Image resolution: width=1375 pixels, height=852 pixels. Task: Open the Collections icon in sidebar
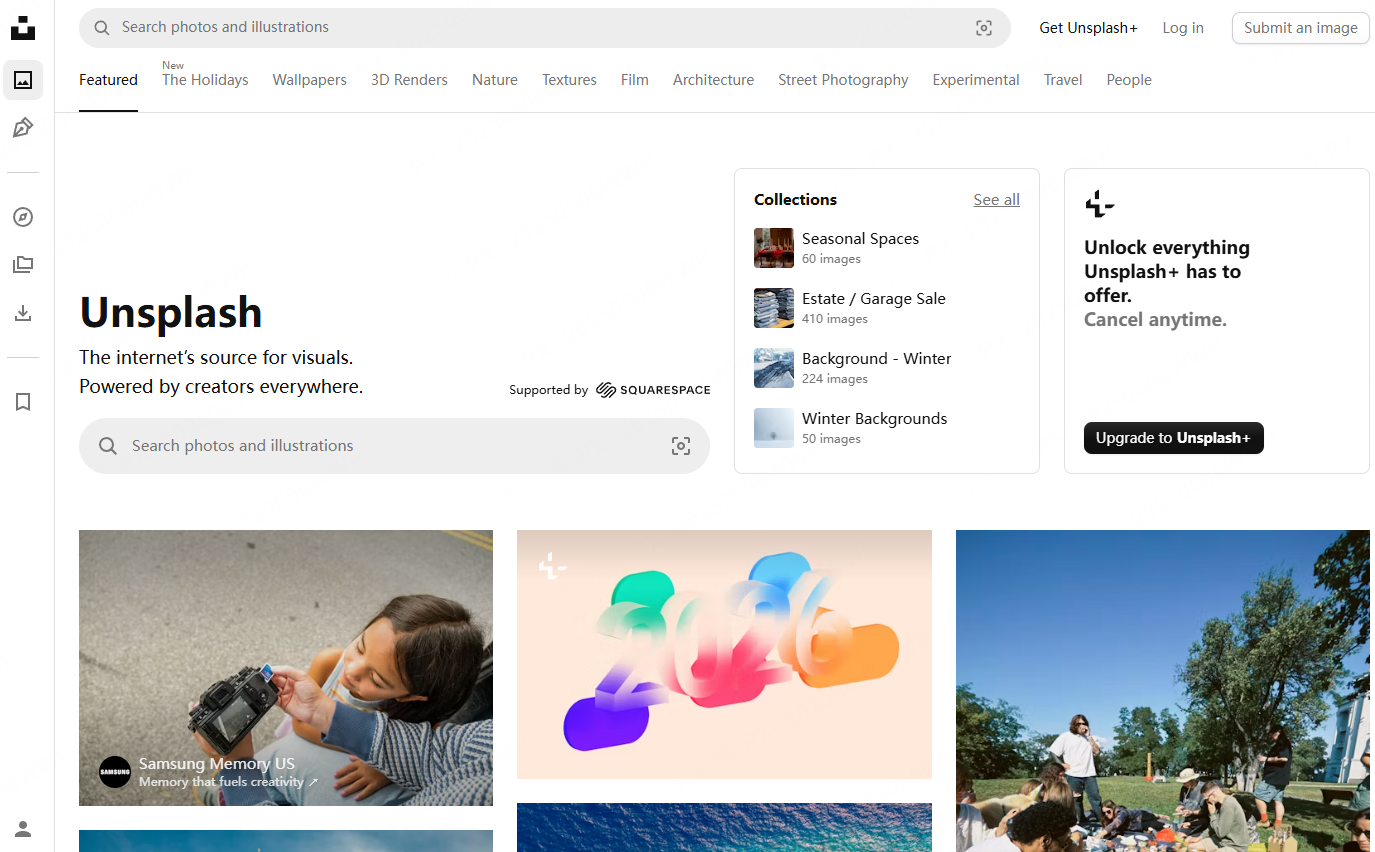pyautogui.click(x=23, y=265)
